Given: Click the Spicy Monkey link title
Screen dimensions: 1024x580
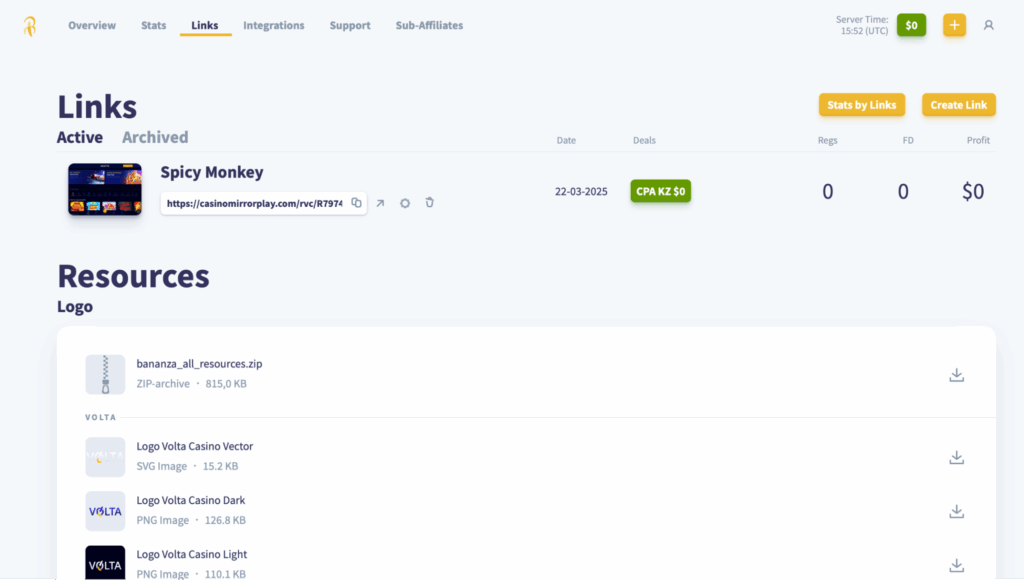Looking at the screenshot, I should (212, 172).
